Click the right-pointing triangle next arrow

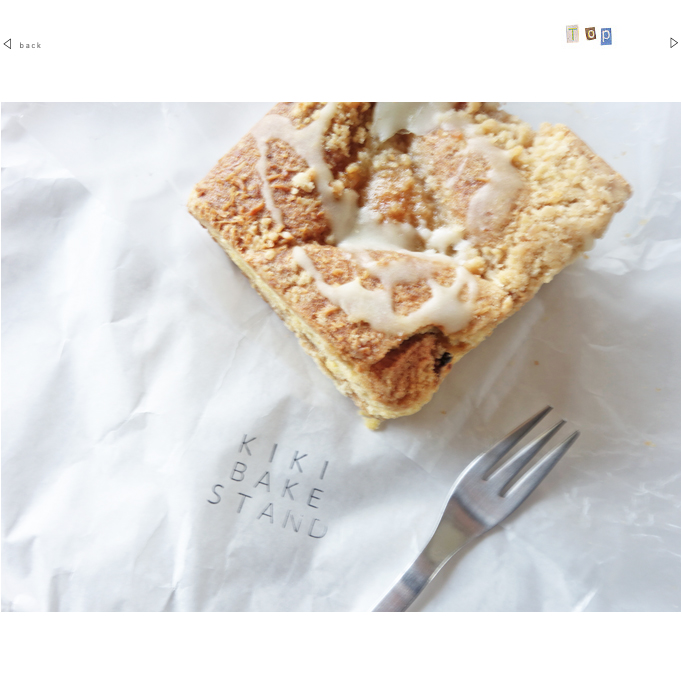click(674, 43)
